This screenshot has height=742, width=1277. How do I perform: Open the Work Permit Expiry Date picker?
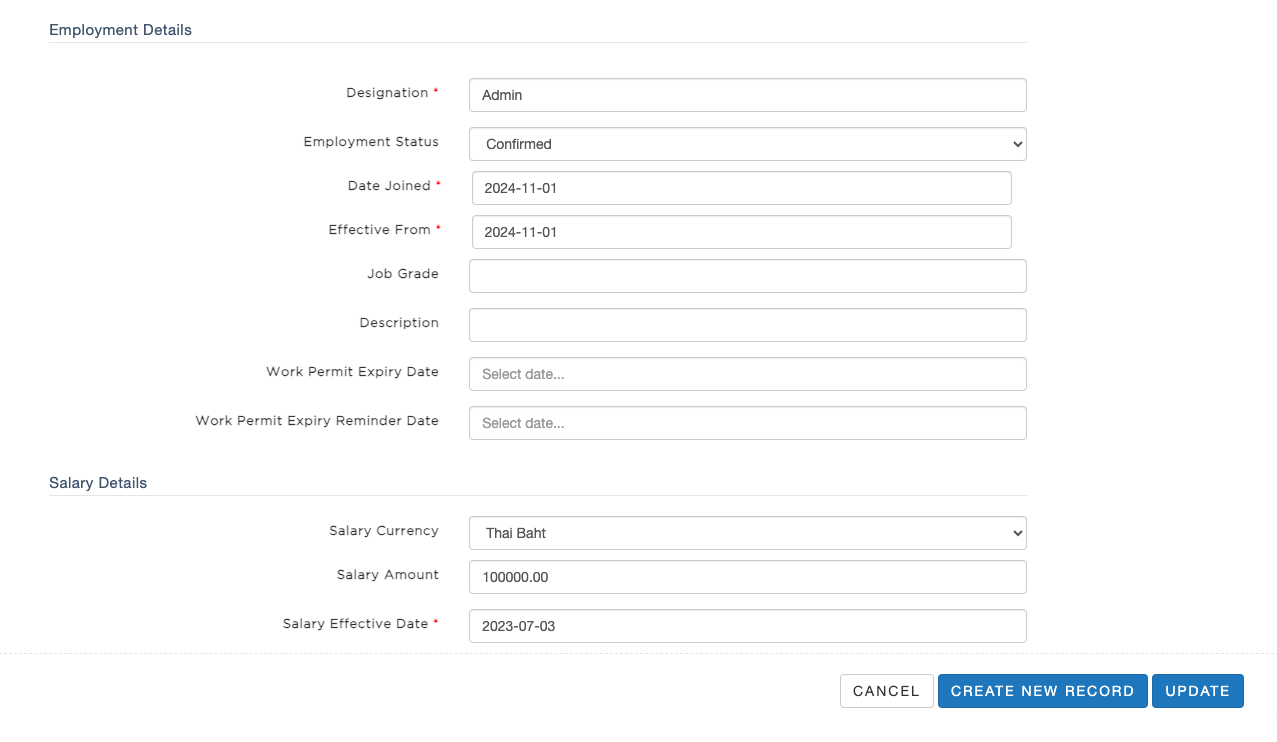747,374
